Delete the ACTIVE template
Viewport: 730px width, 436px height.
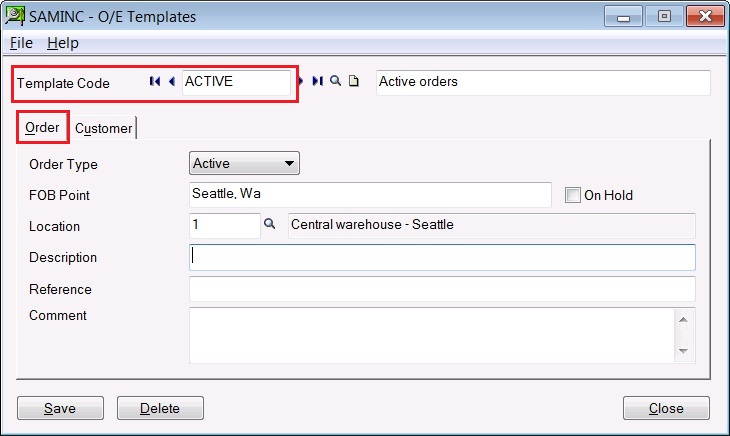pyautogui.click(x=160, y=408)
